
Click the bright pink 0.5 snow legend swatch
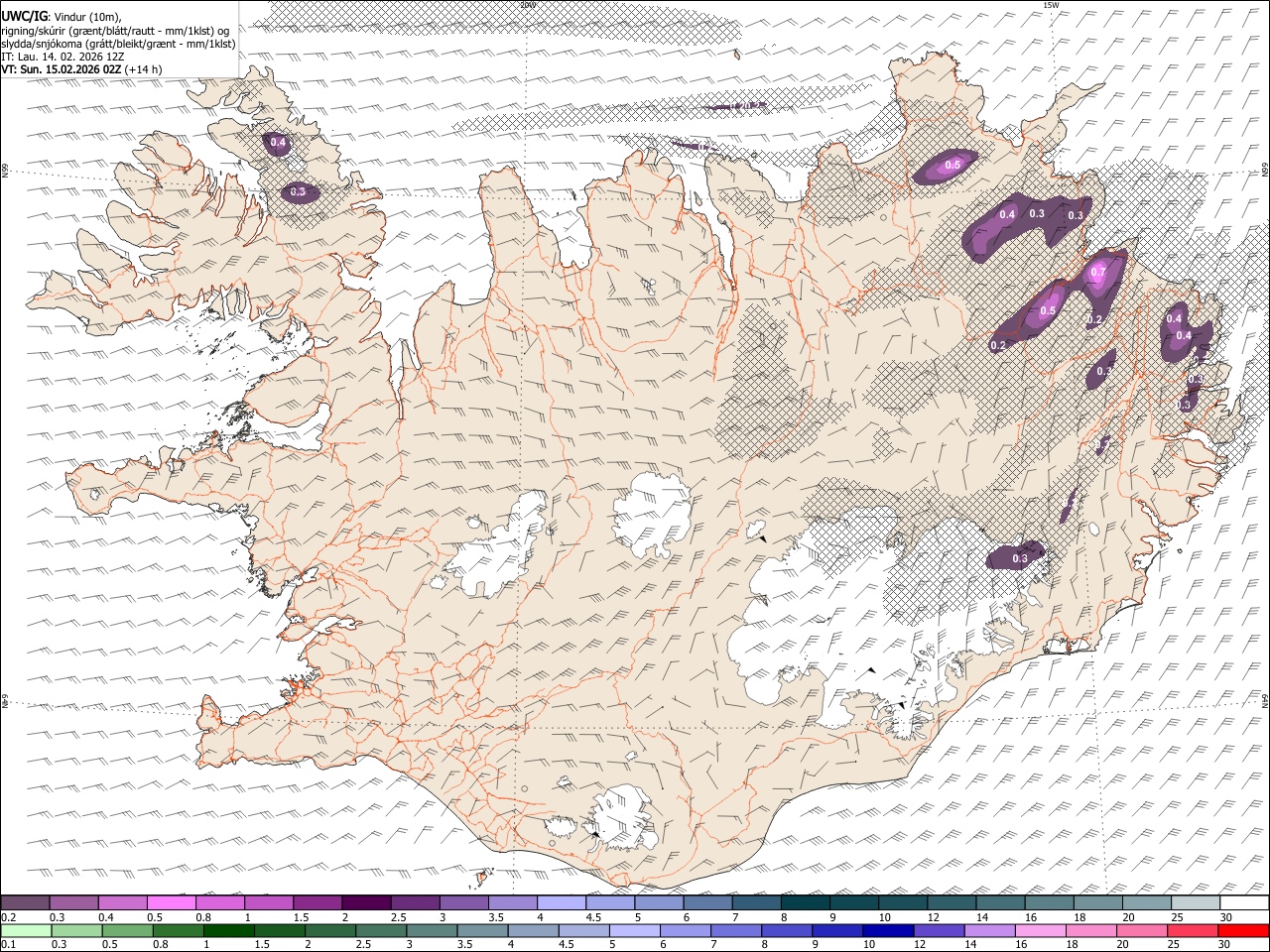point(172,902)
